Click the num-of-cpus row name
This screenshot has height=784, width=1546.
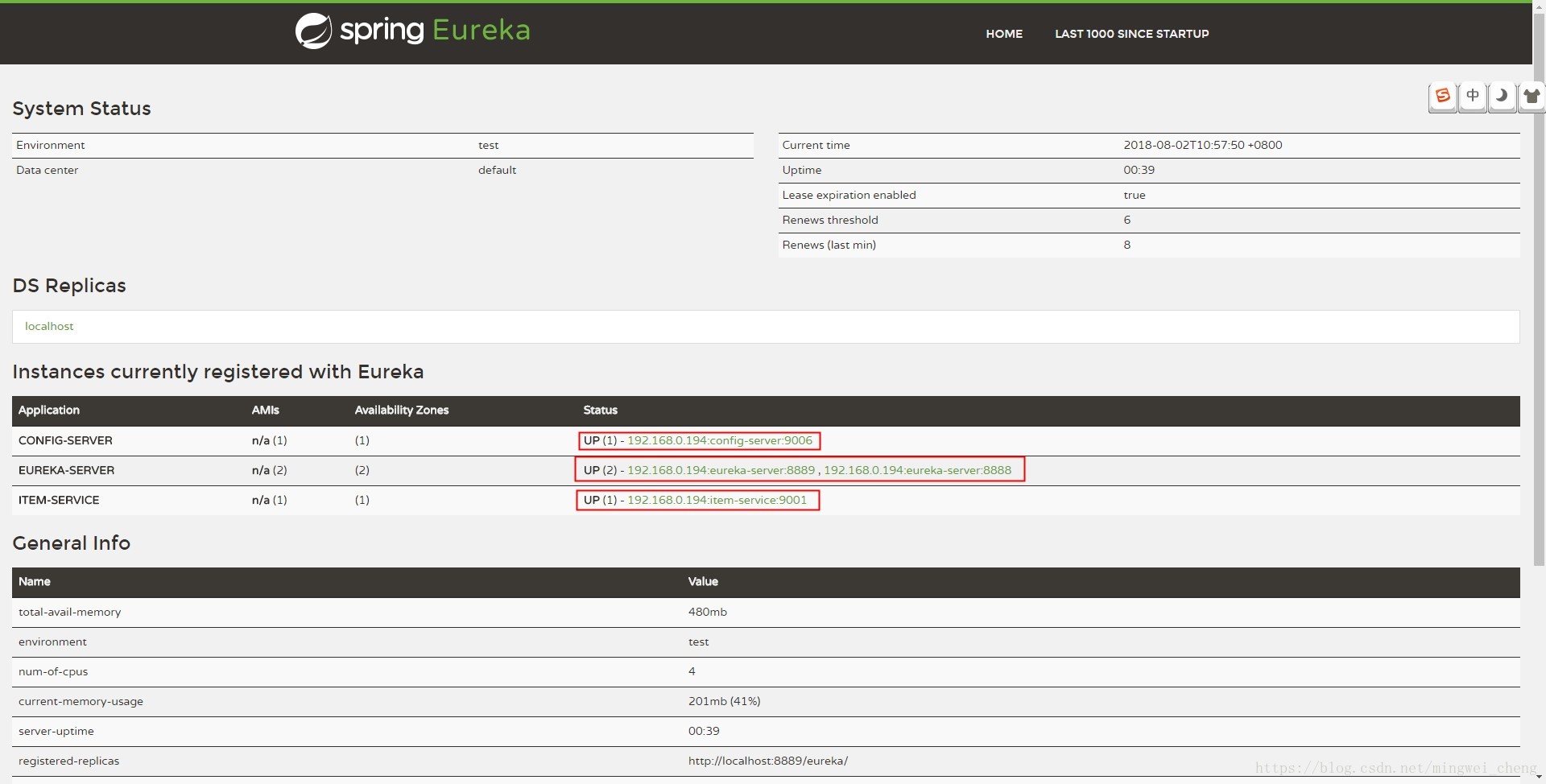tap(53, 671)
